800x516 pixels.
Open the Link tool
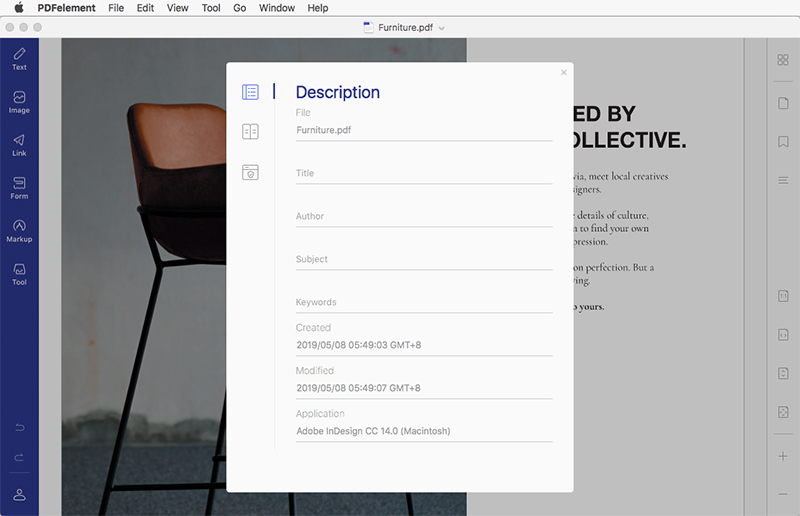click(x=19, y=145)
